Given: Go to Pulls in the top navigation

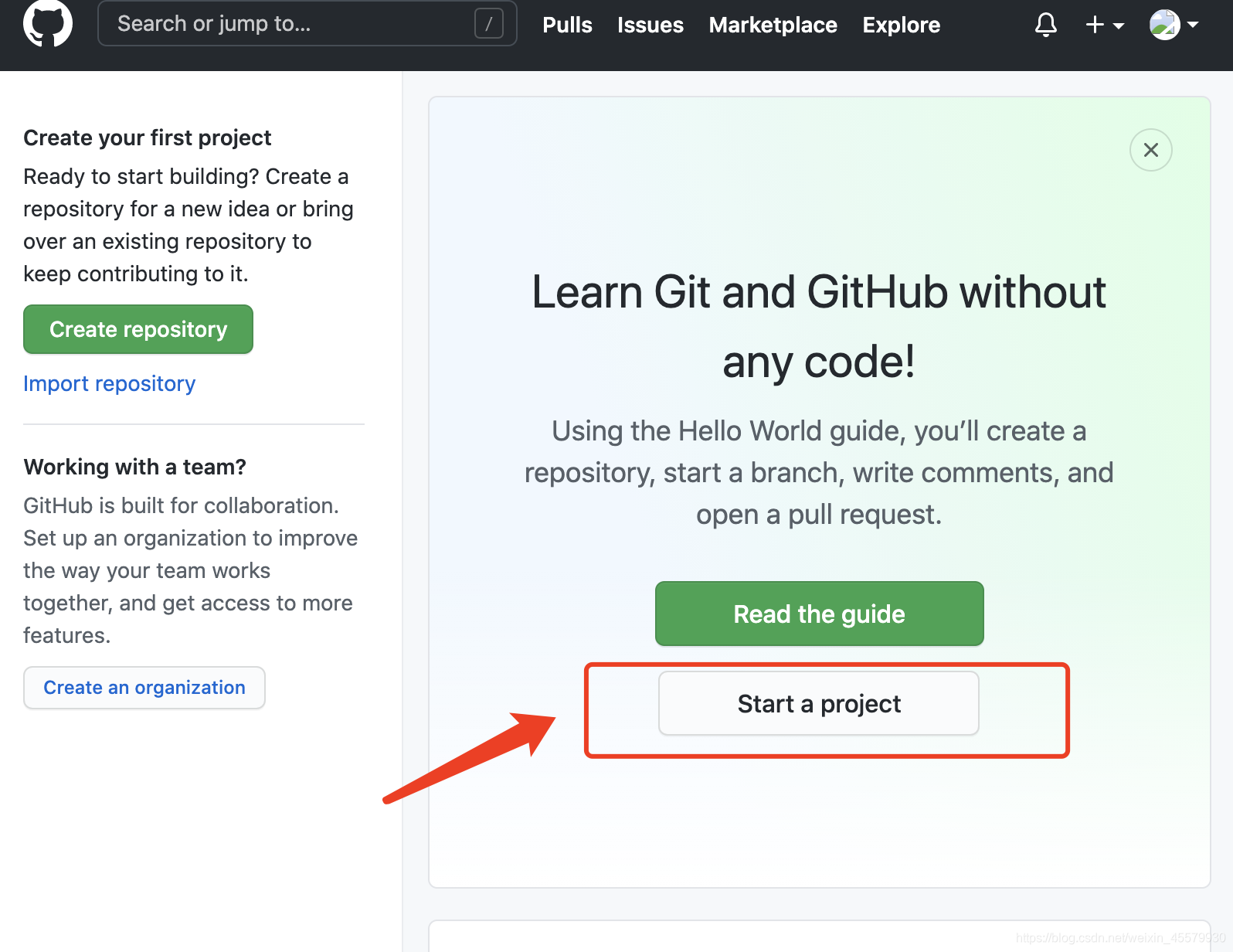Looking at the screenshot, I should pos(567,25).
